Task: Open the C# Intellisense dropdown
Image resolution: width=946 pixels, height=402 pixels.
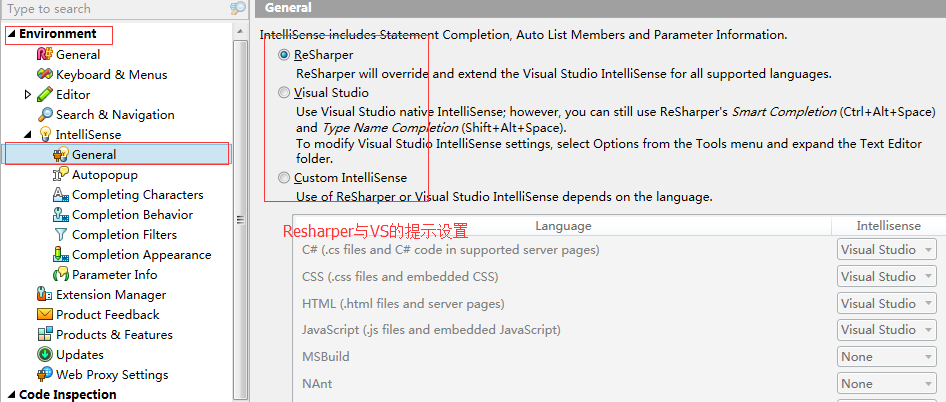Action: click(x=886, y=249)
